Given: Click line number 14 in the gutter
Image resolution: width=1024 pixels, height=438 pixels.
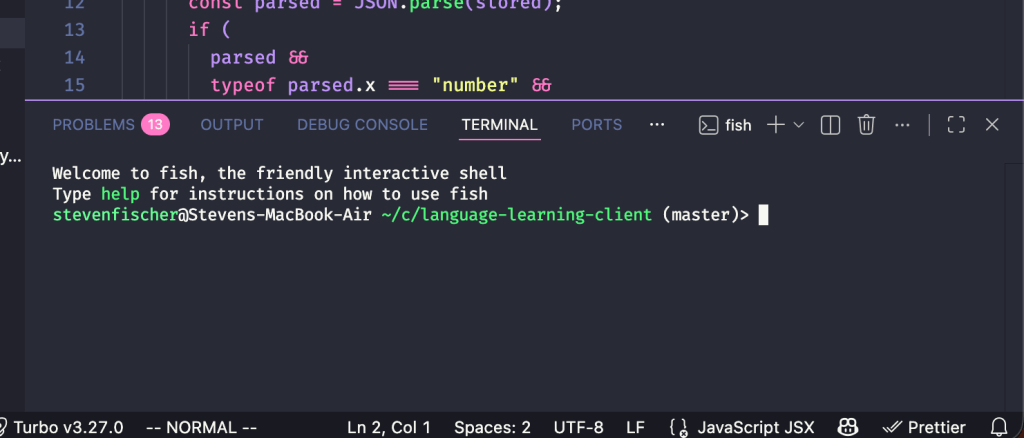Looking at the screenshot, I should (74, 57).
